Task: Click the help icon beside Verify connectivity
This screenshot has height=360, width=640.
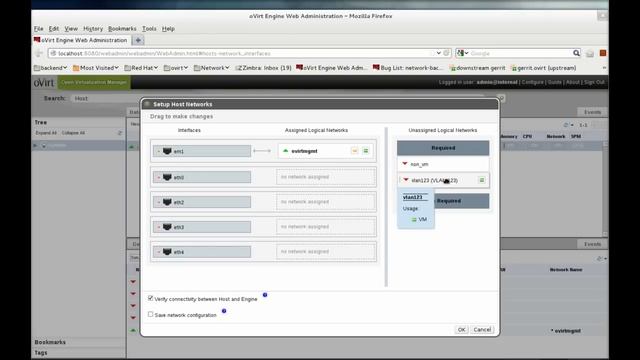Action: point(265,295)
